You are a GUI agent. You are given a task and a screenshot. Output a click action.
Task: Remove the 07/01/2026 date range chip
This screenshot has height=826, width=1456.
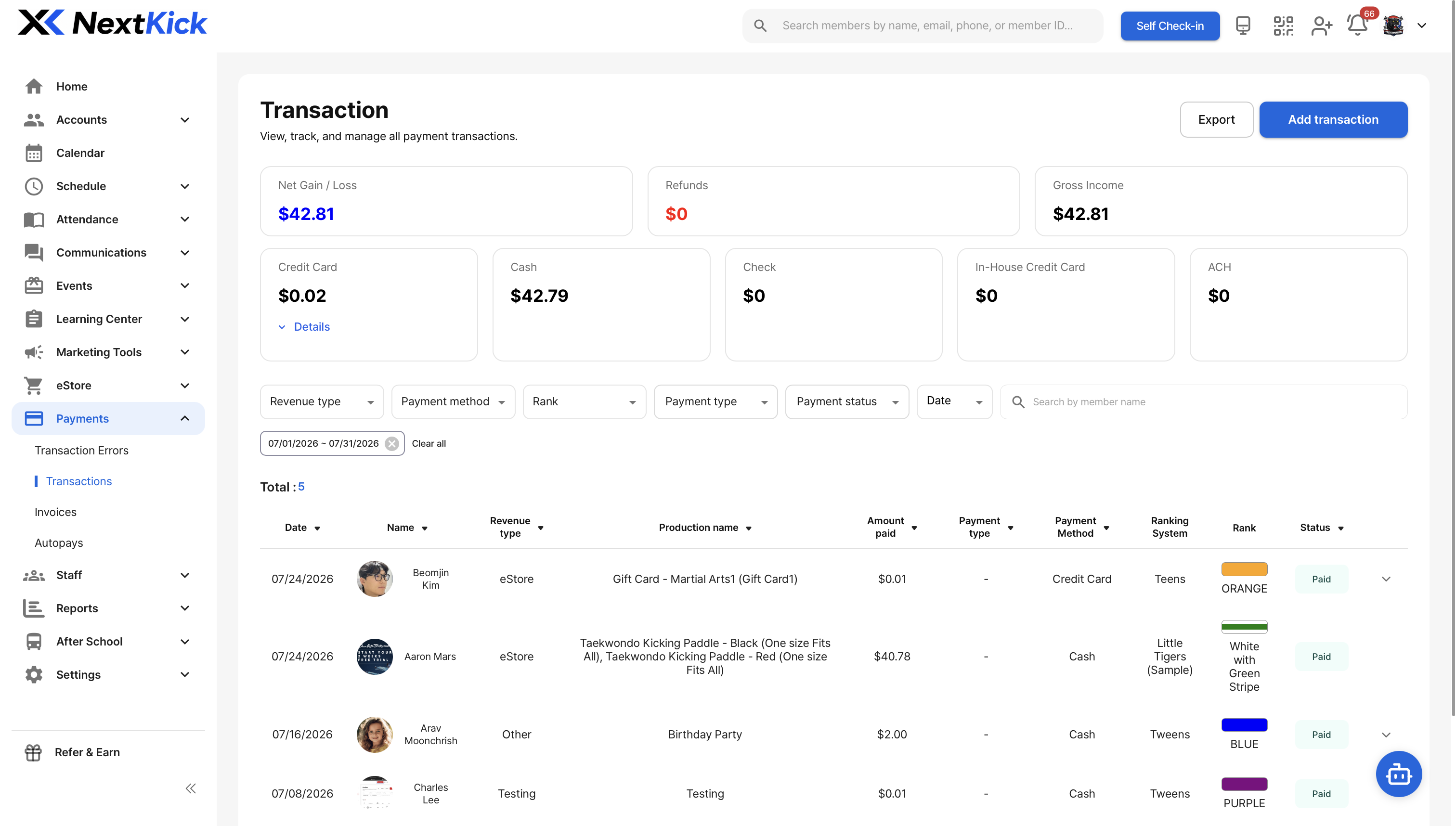click(x=391, y=444)
